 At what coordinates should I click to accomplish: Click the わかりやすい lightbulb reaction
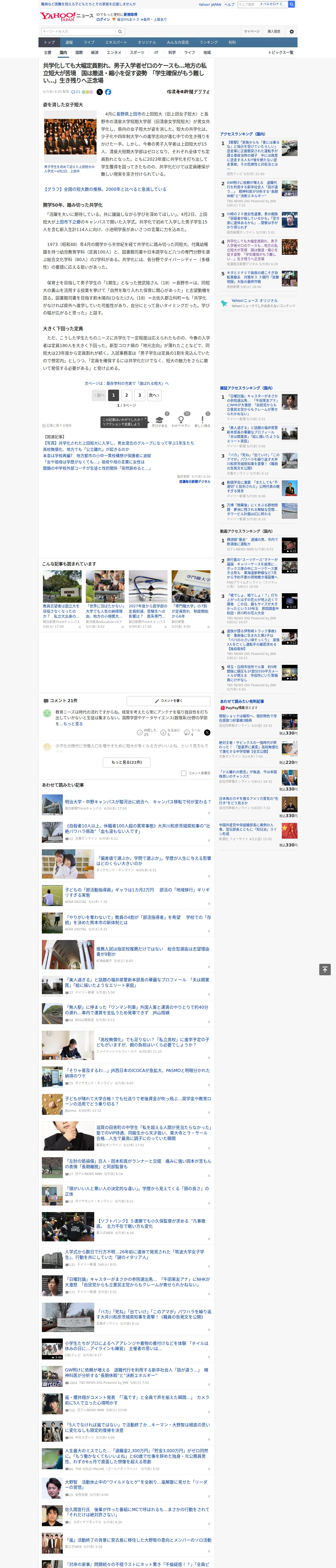tap(181, 420)
